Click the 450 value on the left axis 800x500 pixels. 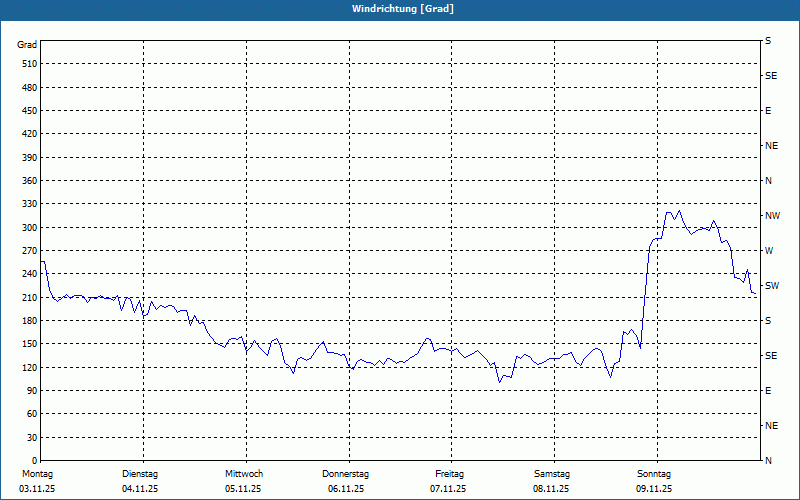coord(30,111)
